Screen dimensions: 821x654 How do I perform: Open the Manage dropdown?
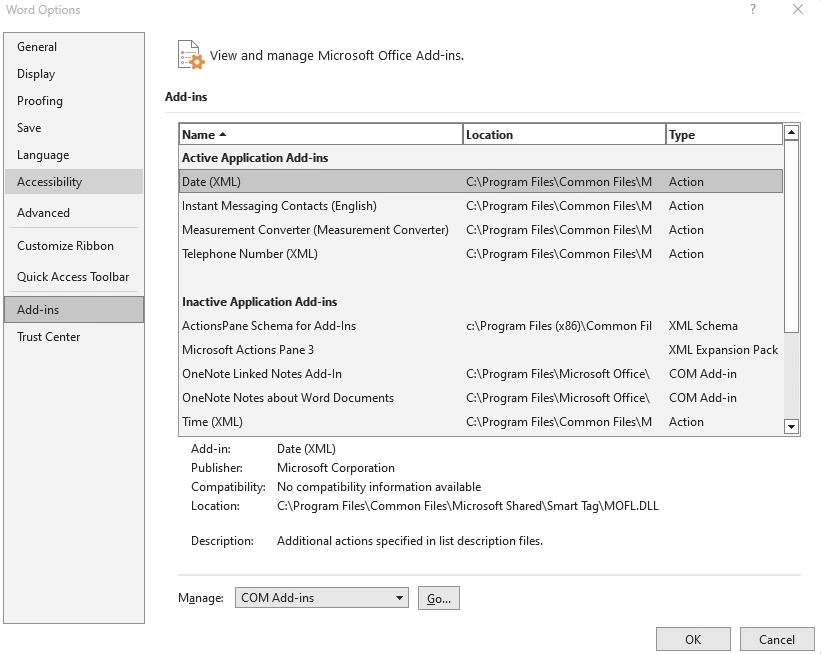[x=320, y=597]
